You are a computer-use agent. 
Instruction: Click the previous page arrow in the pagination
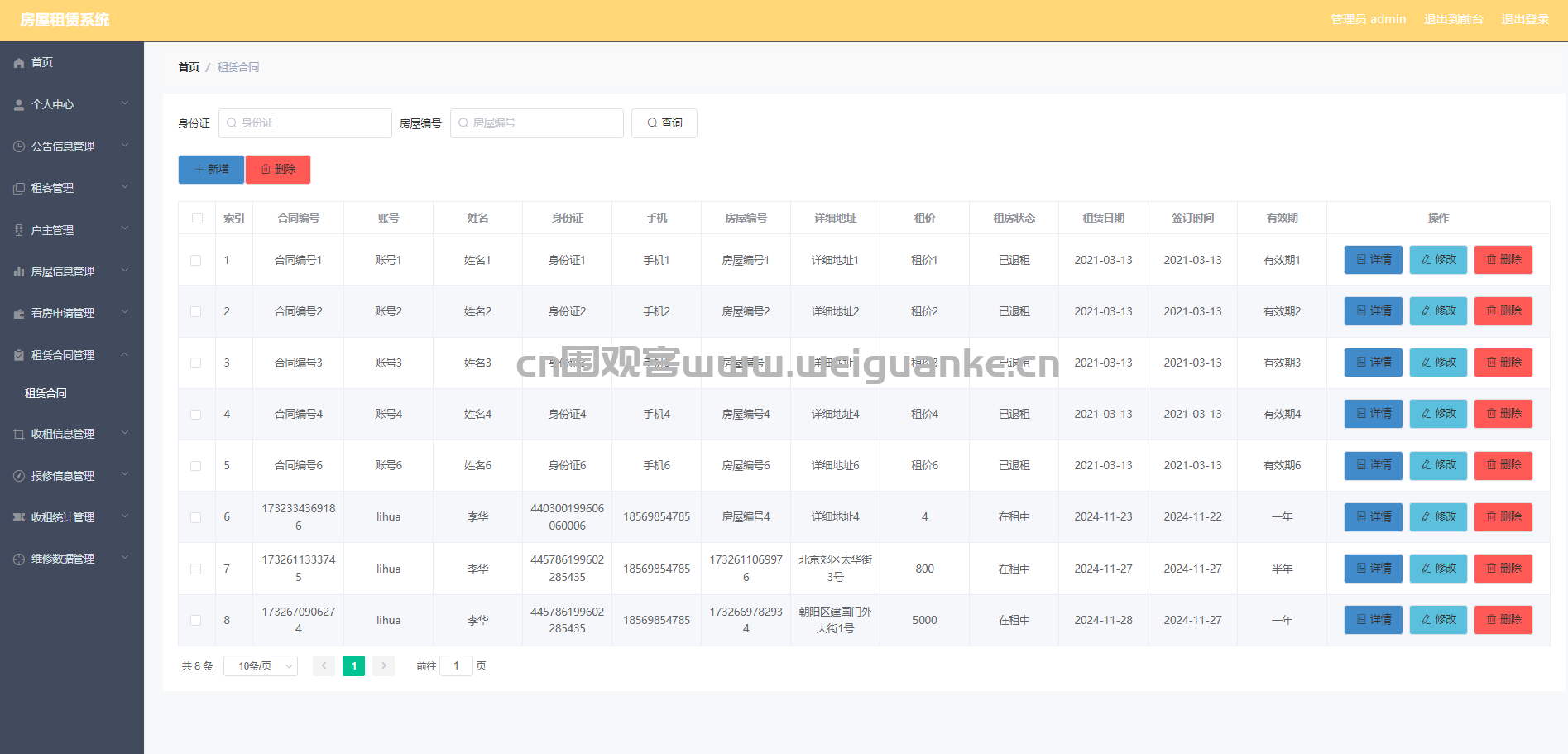click(x=324, y=665)
